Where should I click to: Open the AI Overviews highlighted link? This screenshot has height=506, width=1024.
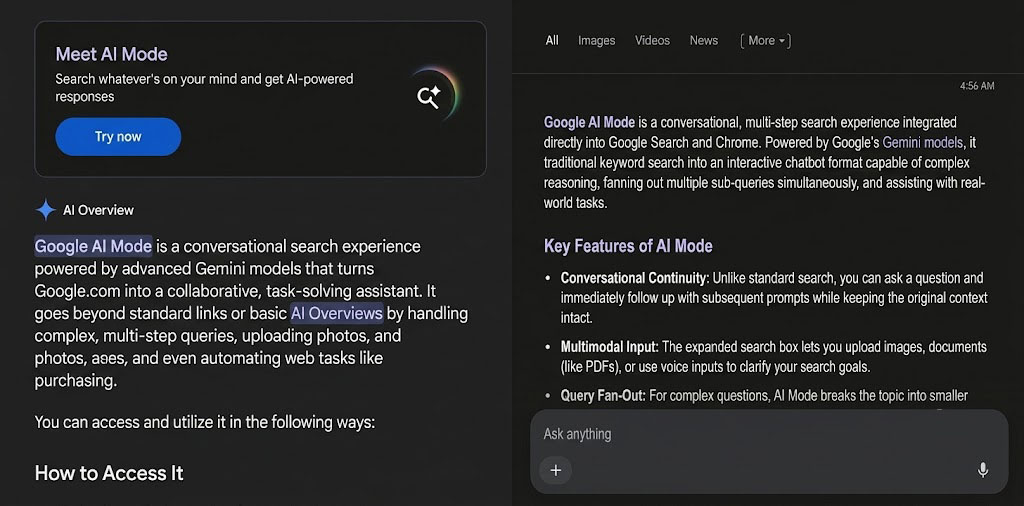click(336, 313)
